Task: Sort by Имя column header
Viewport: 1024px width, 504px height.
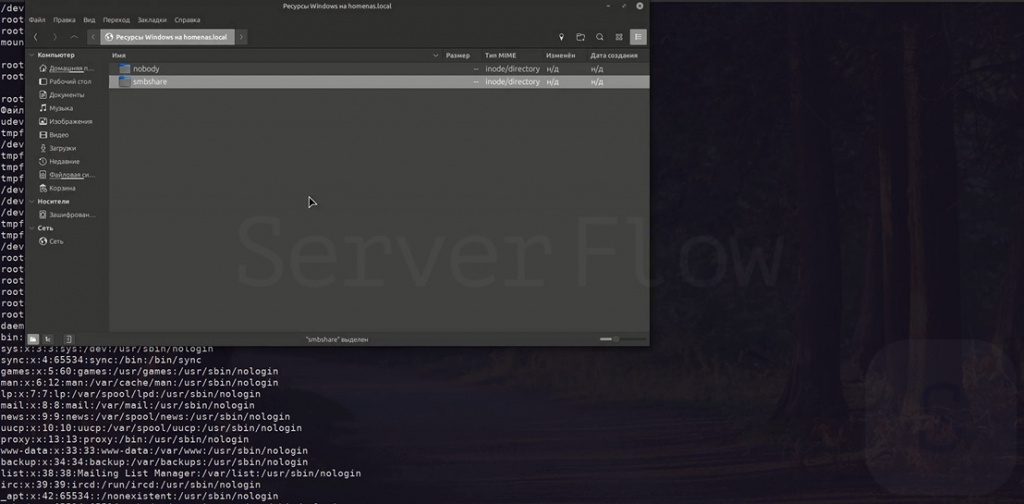Action: click(119, 55)
